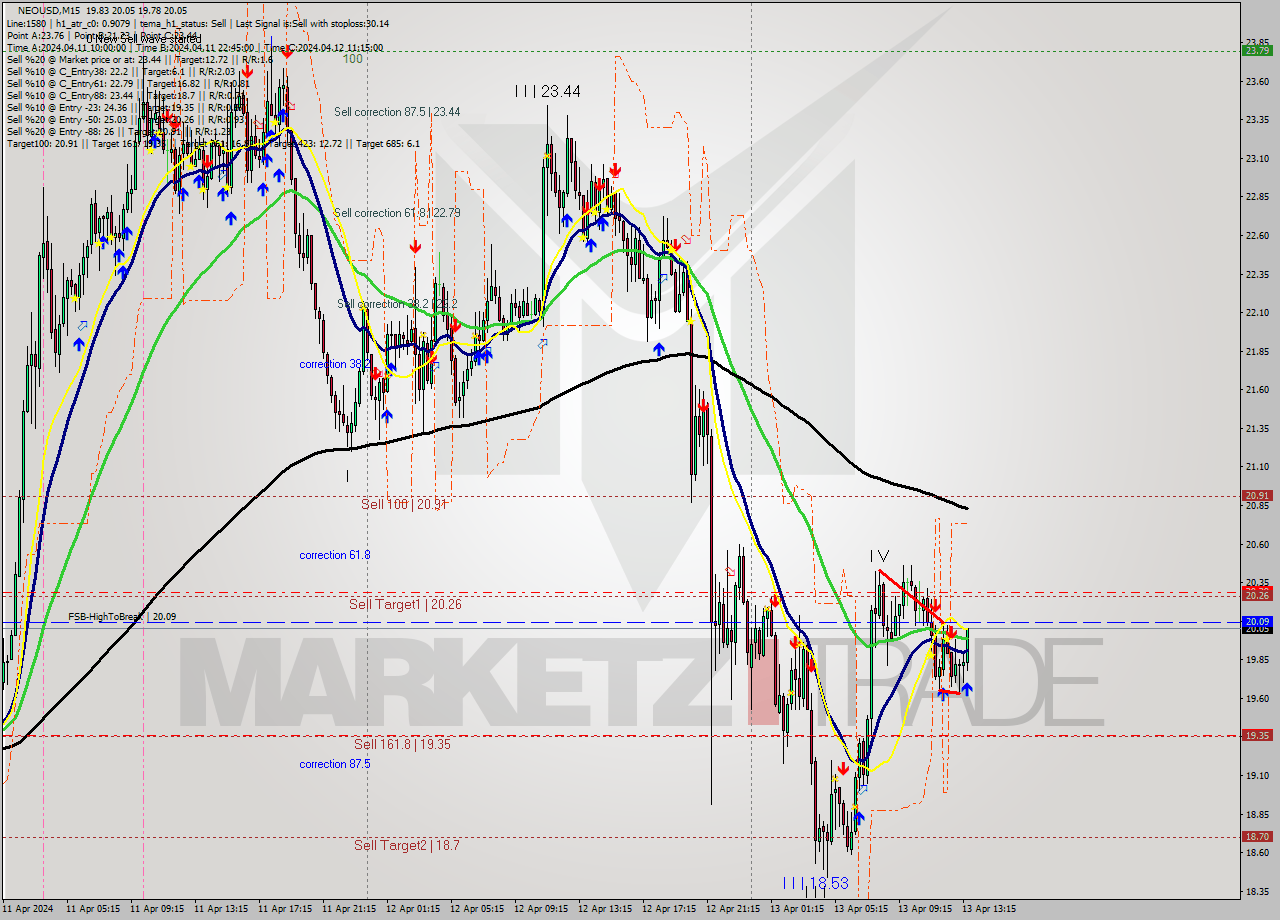Viewport: 1280px width, 920px height.
Task: Click the red 20.26 price tag on axis
Action: [x=1257, y=595]
